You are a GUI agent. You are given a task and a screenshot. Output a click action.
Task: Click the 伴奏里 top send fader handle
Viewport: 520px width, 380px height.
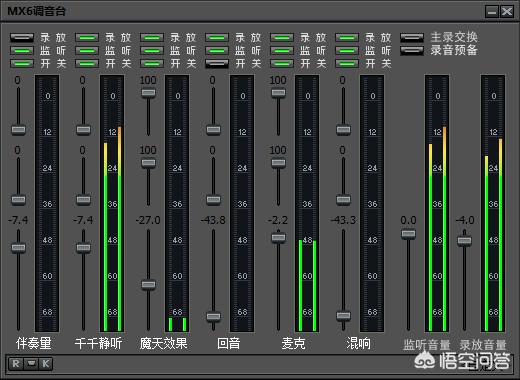click(18, 129)
